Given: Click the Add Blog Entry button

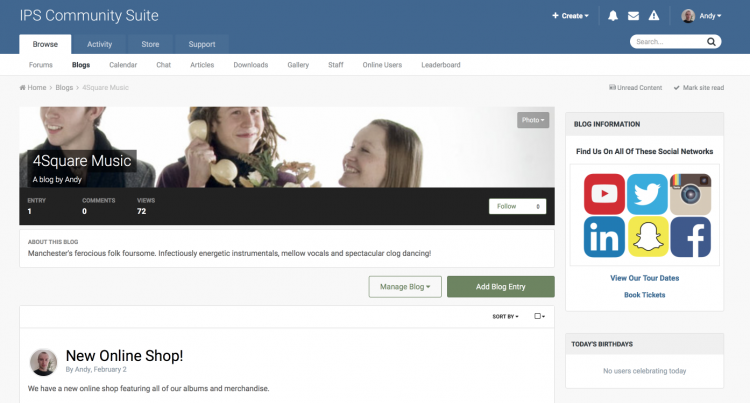Looking at the screenshot, I should coord(501,286).
